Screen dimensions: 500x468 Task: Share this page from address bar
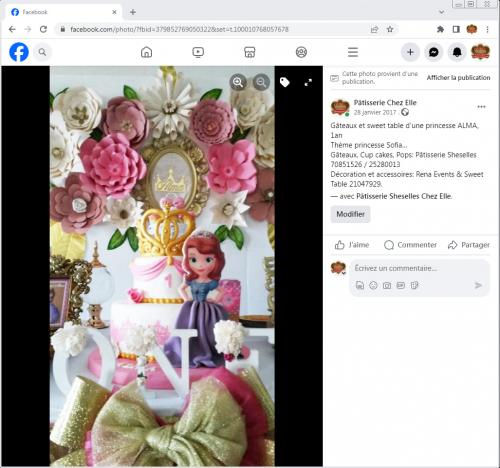pyautogui.click(x=375, y=30)
